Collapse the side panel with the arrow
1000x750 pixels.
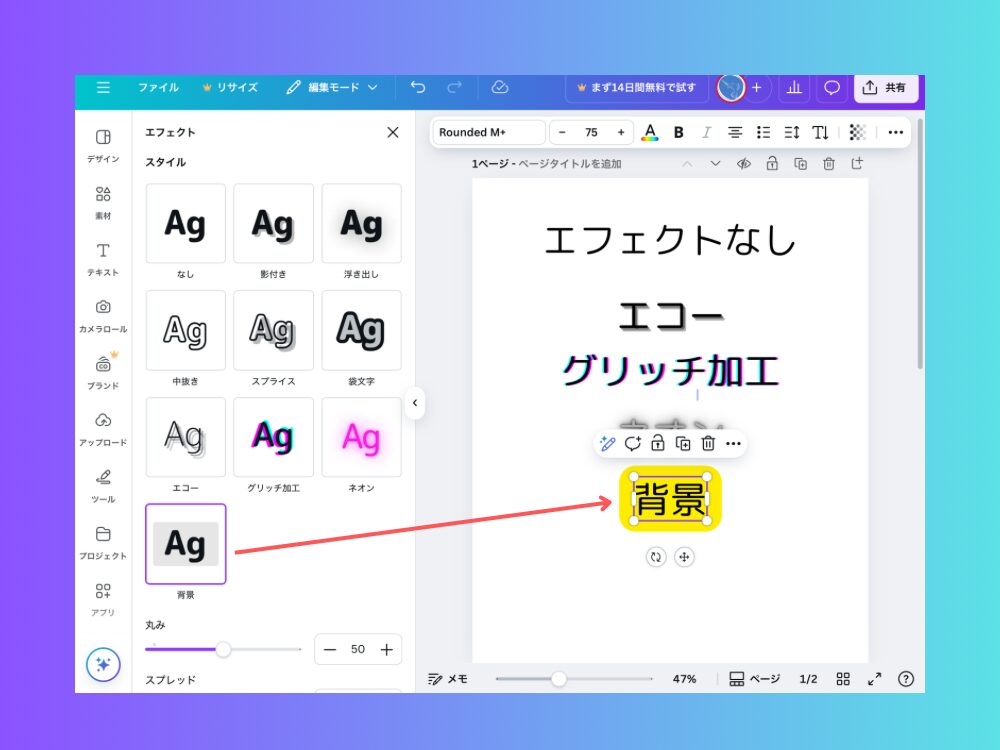(x=415, y=403)
